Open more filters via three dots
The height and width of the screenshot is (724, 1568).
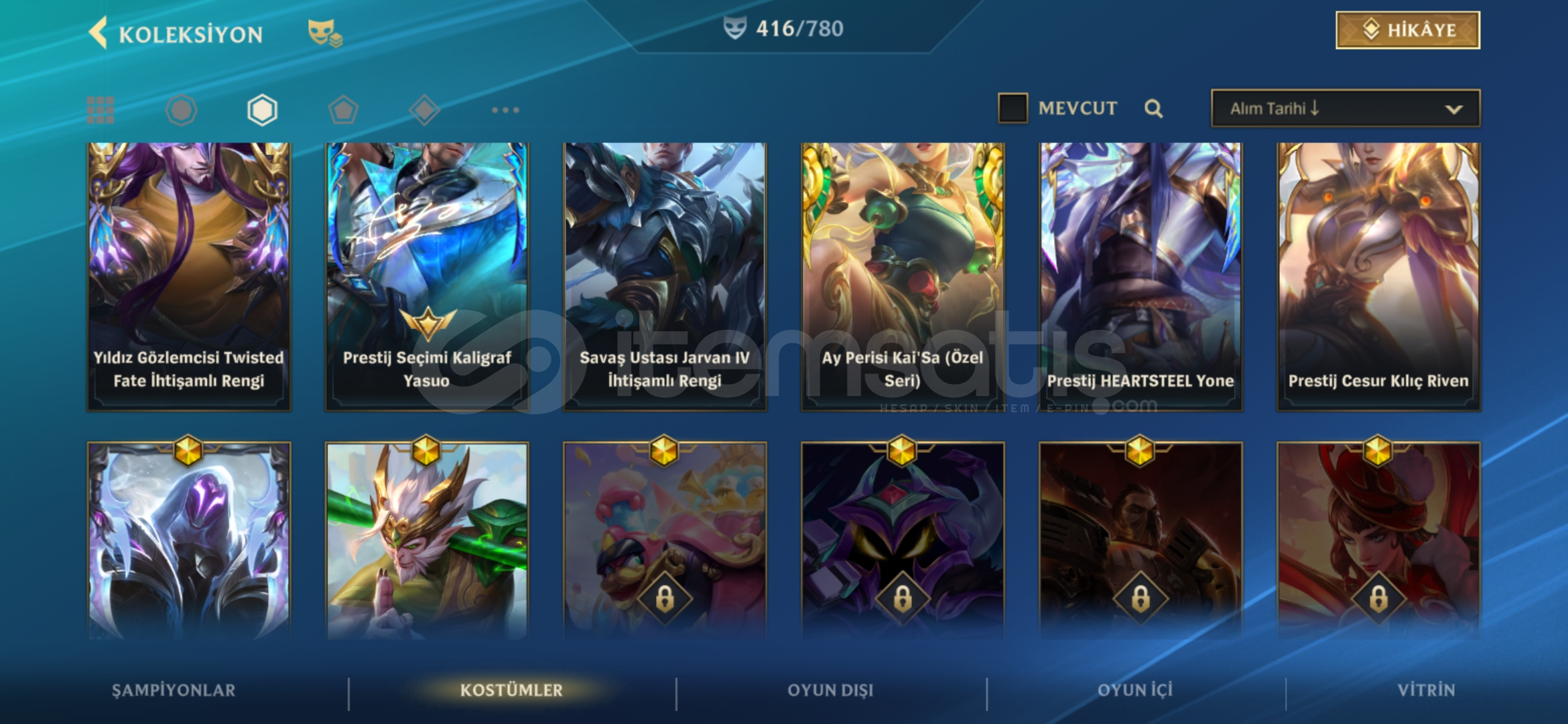point(505,110)
